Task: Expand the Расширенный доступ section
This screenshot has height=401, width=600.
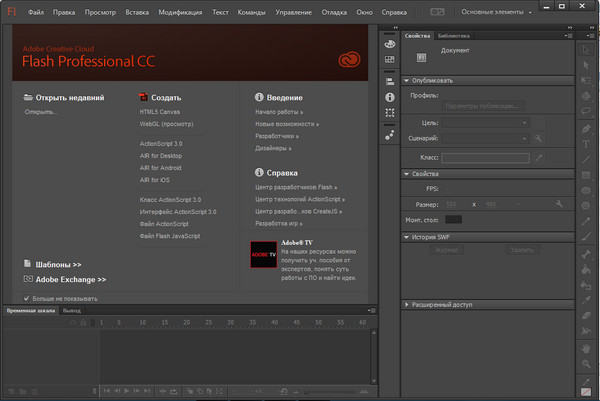Action: [407, 303]
